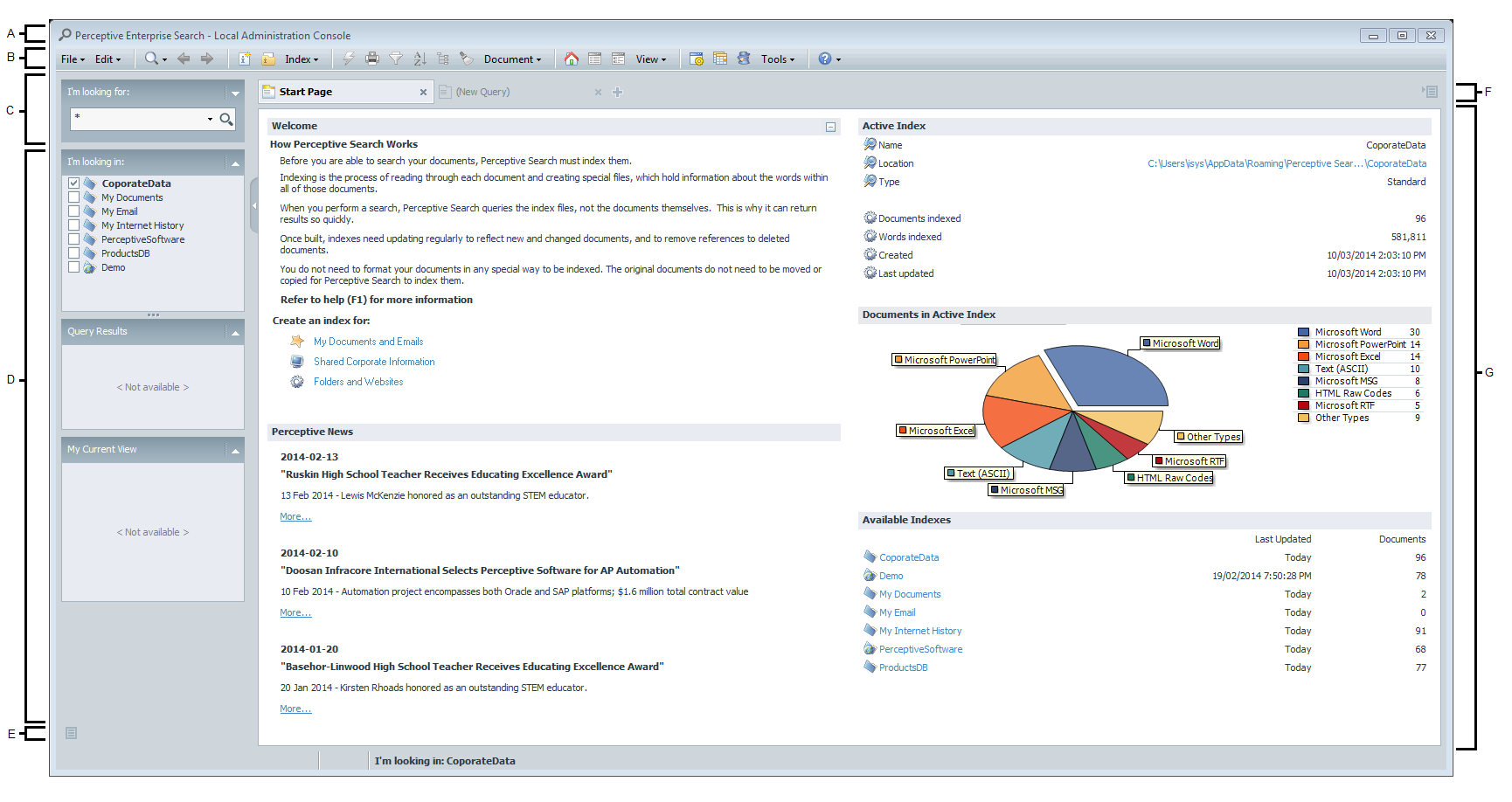This screenshot has height=802, width=1512.
Task: Click the filter funnel icon
Action: [396, 59]
